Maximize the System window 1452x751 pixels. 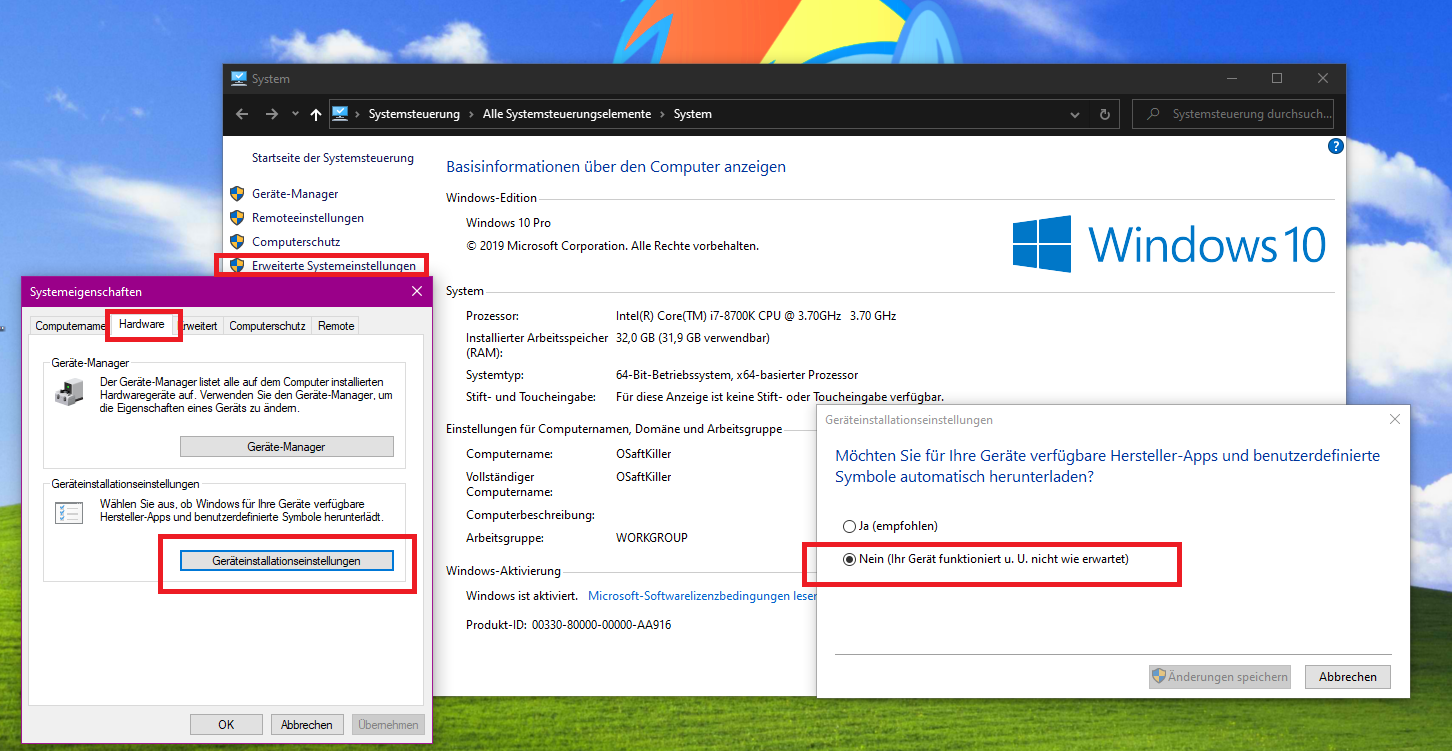coord(1277,78)
